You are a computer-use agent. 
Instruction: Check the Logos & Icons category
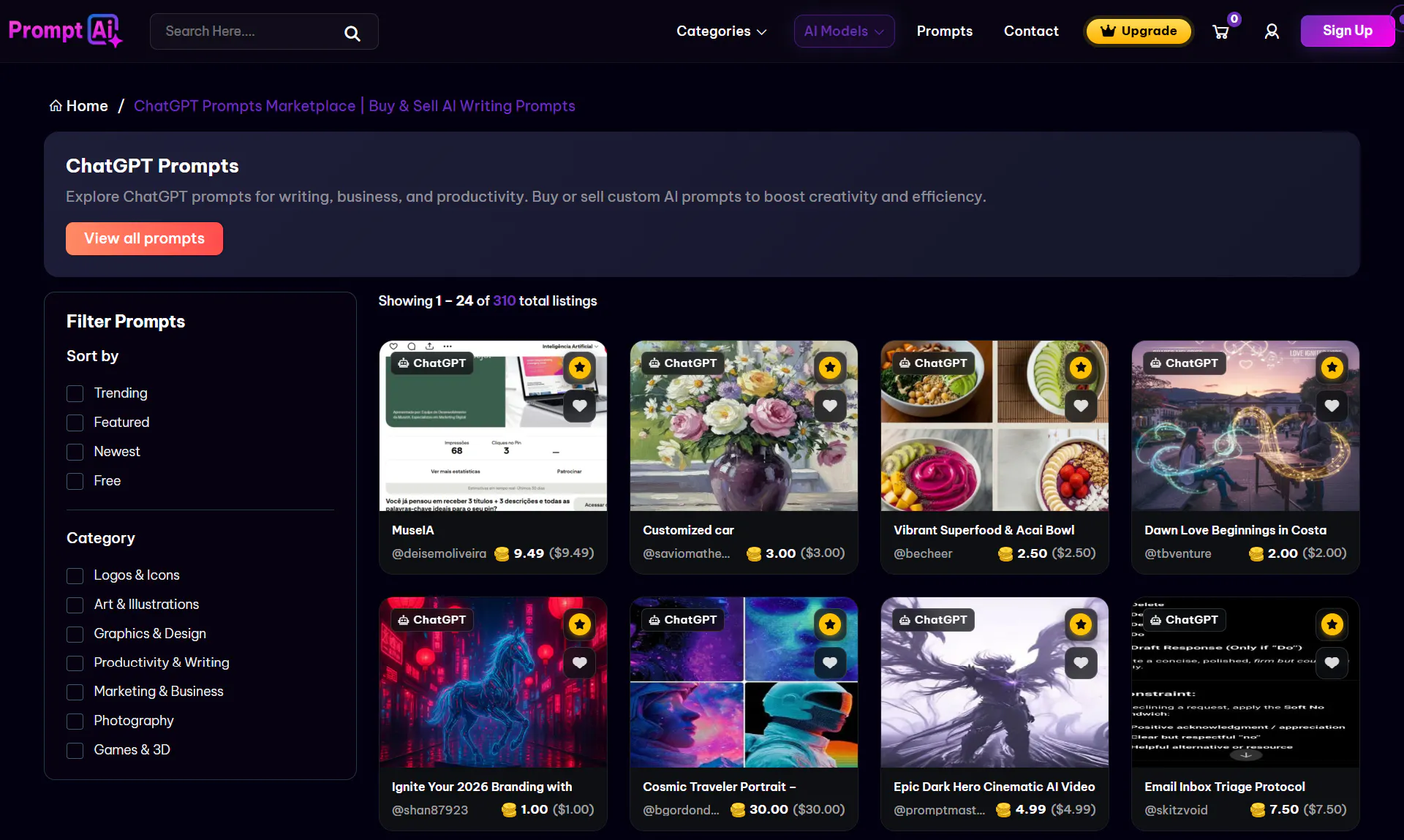pos(75,575)
